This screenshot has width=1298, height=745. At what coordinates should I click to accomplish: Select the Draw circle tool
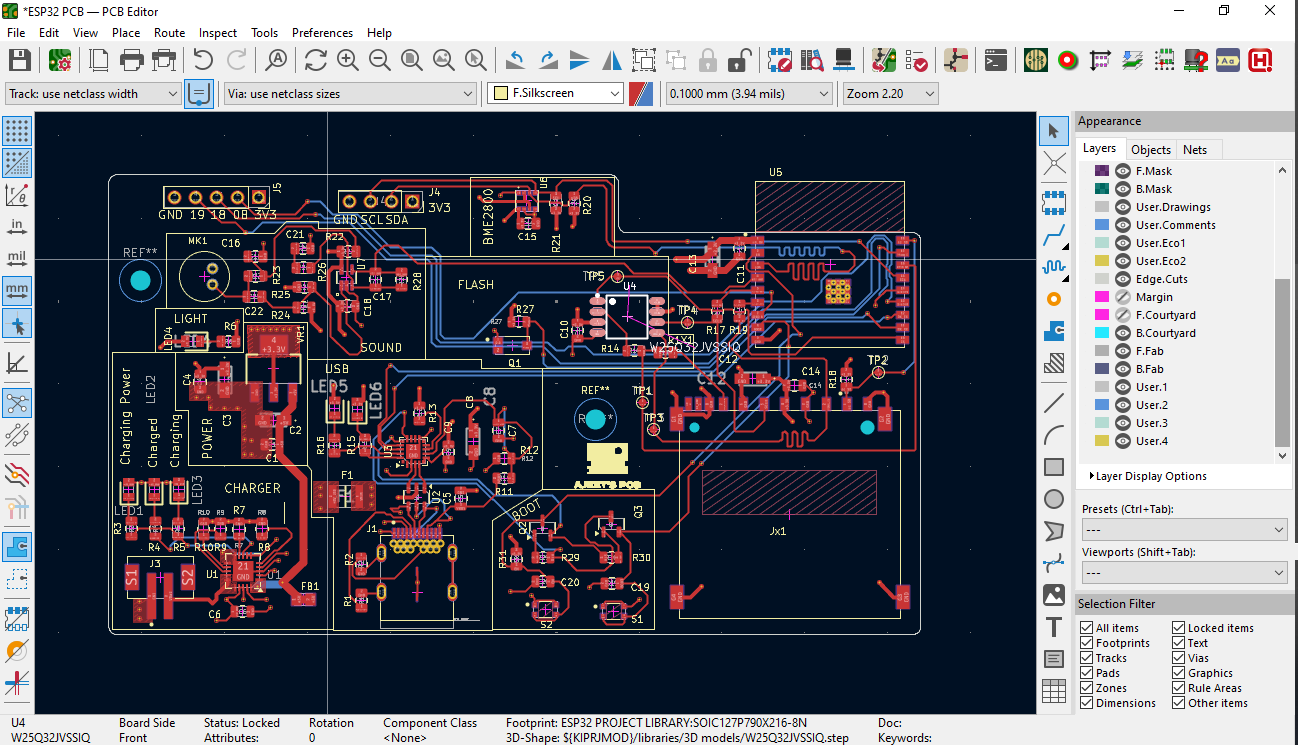pos(1053,499)
